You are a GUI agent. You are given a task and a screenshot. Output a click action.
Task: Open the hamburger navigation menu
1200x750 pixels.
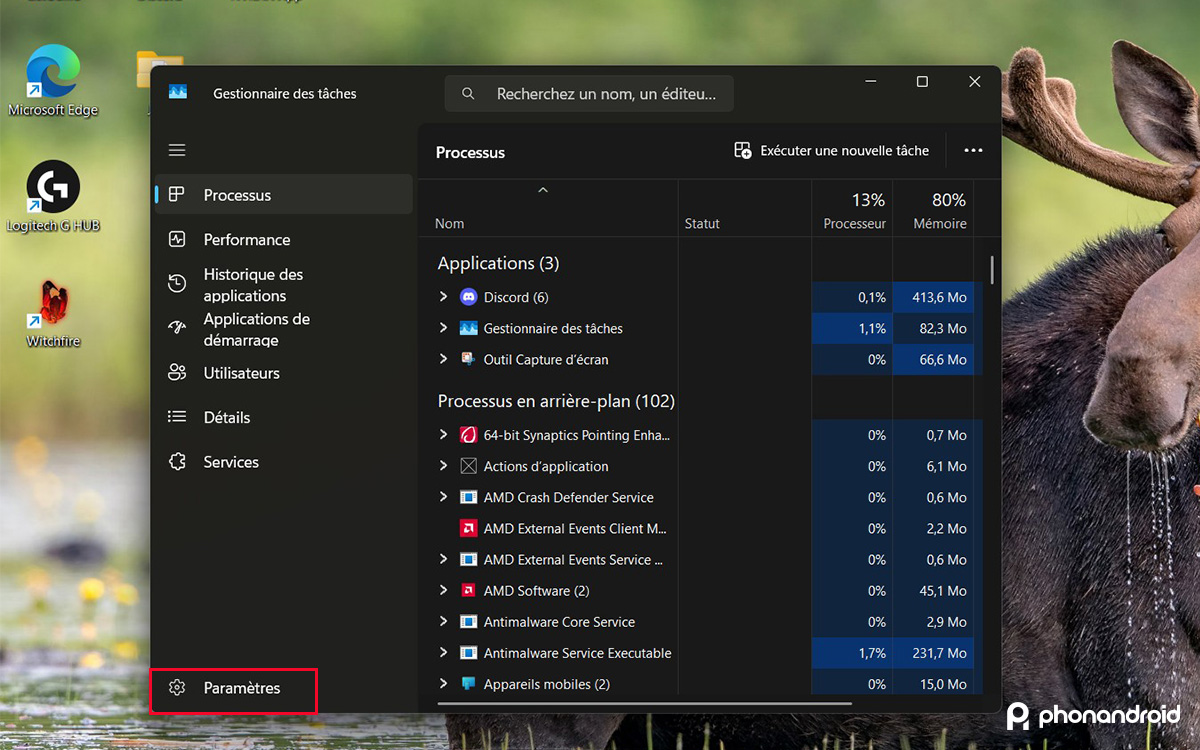click(x=177, y=150)
